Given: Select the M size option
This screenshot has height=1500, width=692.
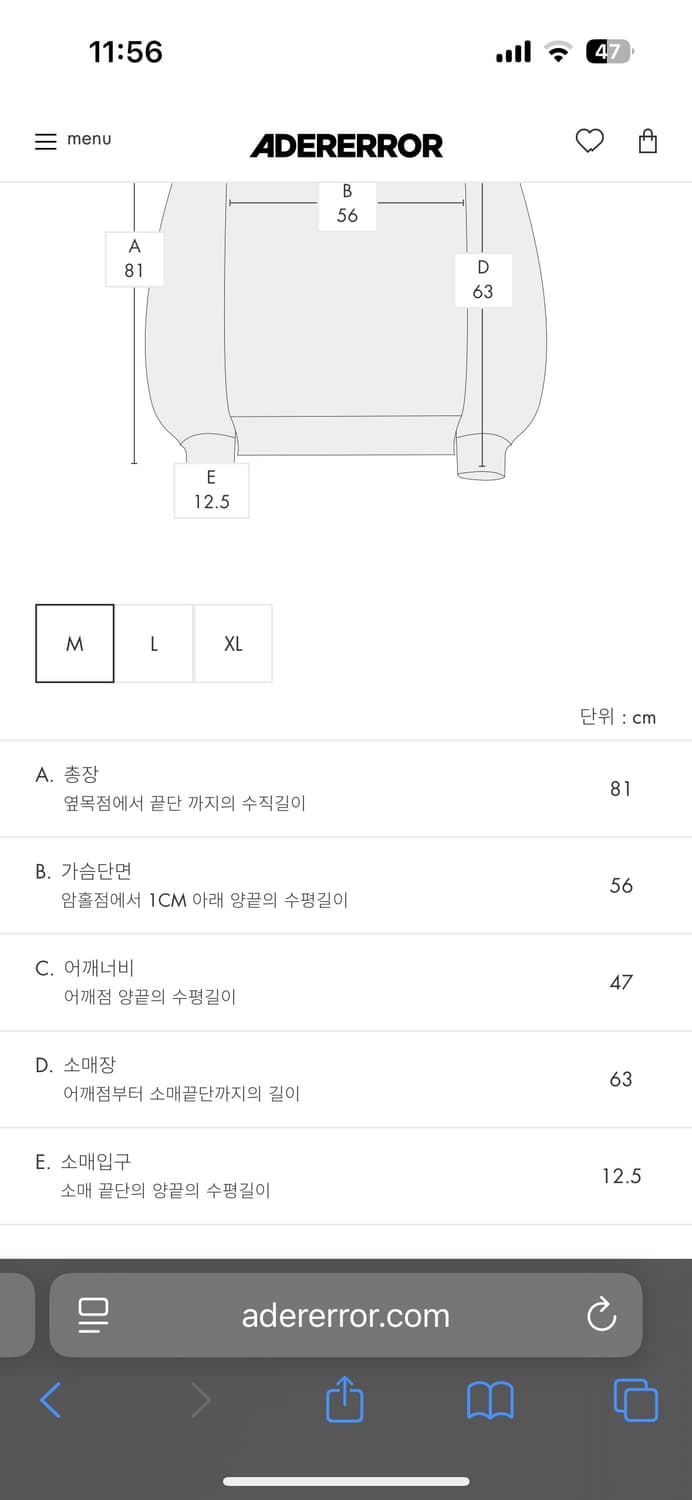Looking at the screenshot, I should 74,644.
